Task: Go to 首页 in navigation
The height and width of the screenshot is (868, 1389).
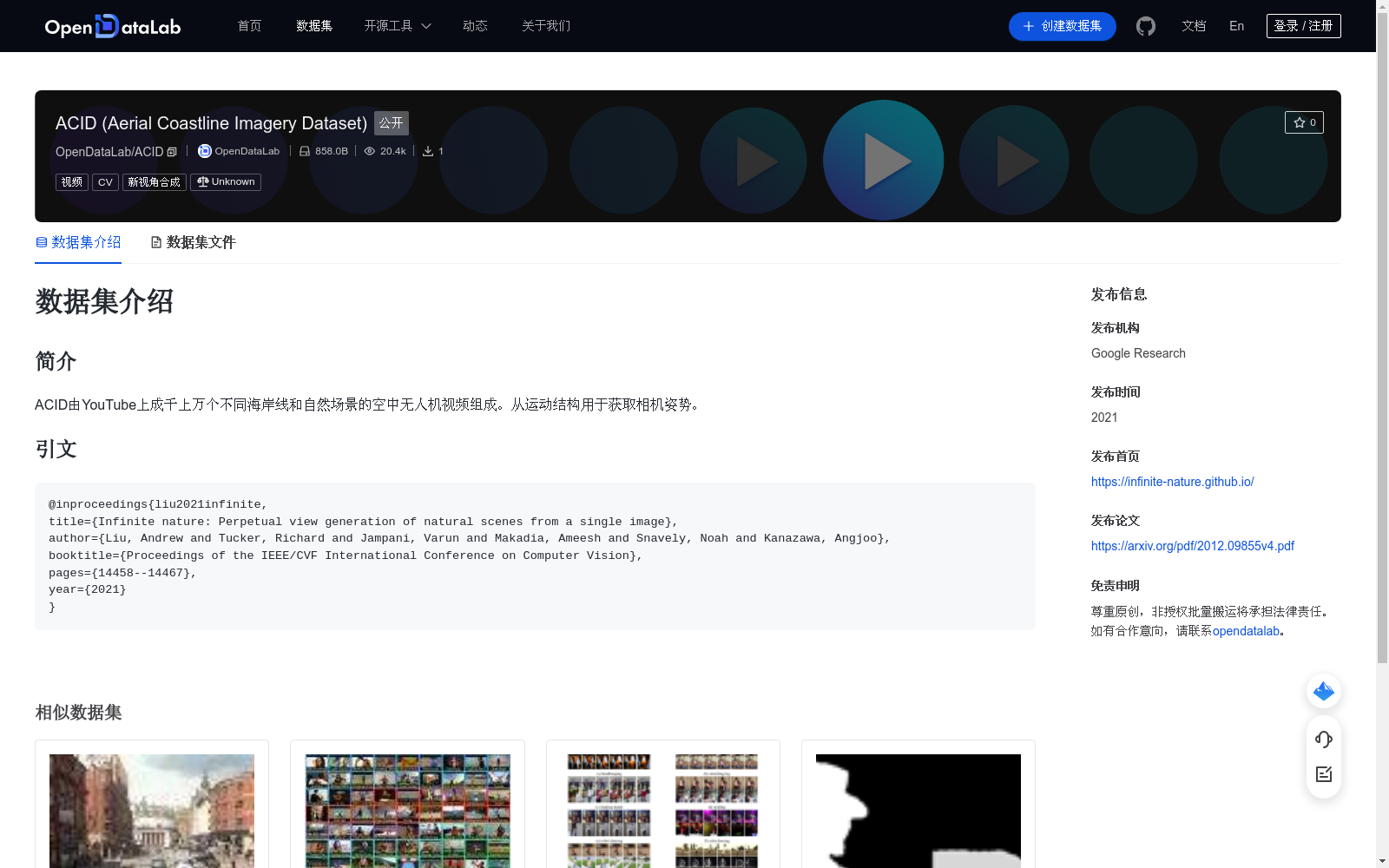Action: 249,26
